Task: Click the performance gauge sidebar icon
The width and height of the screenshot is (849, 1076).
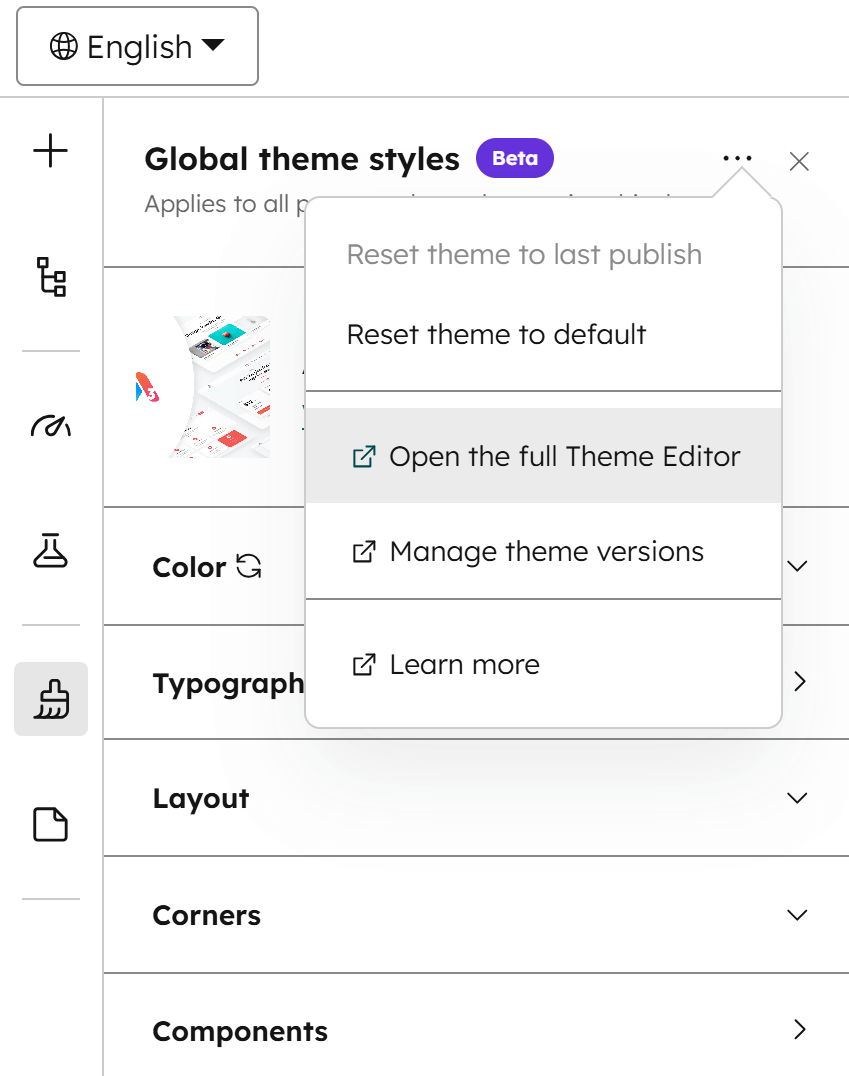Action: coord(50,424)
